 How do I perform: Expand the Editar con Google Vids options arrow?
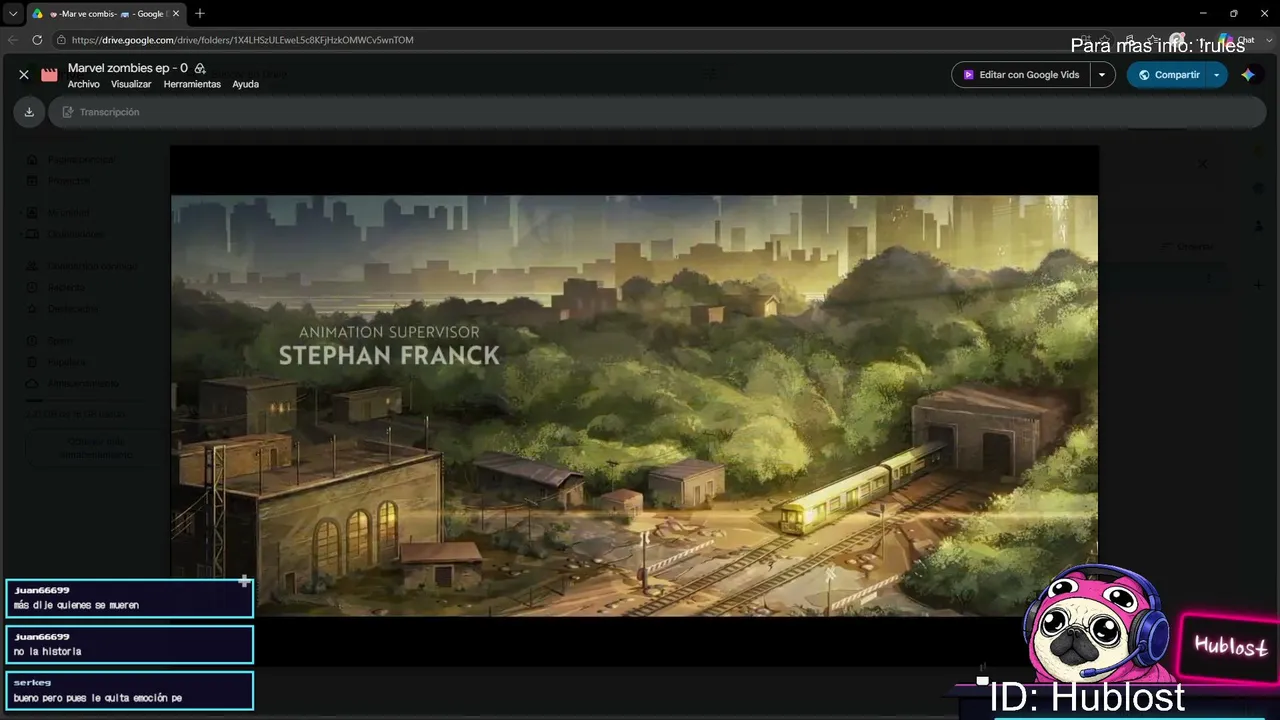(x=1102, y=75)
